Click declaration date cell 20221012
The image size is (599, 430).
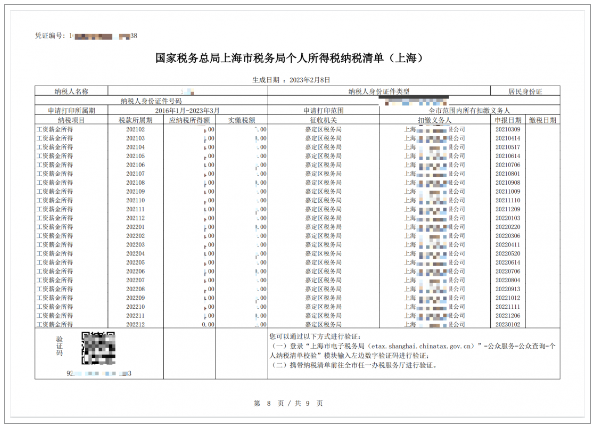pyautogui.click(x=508, y=298)
